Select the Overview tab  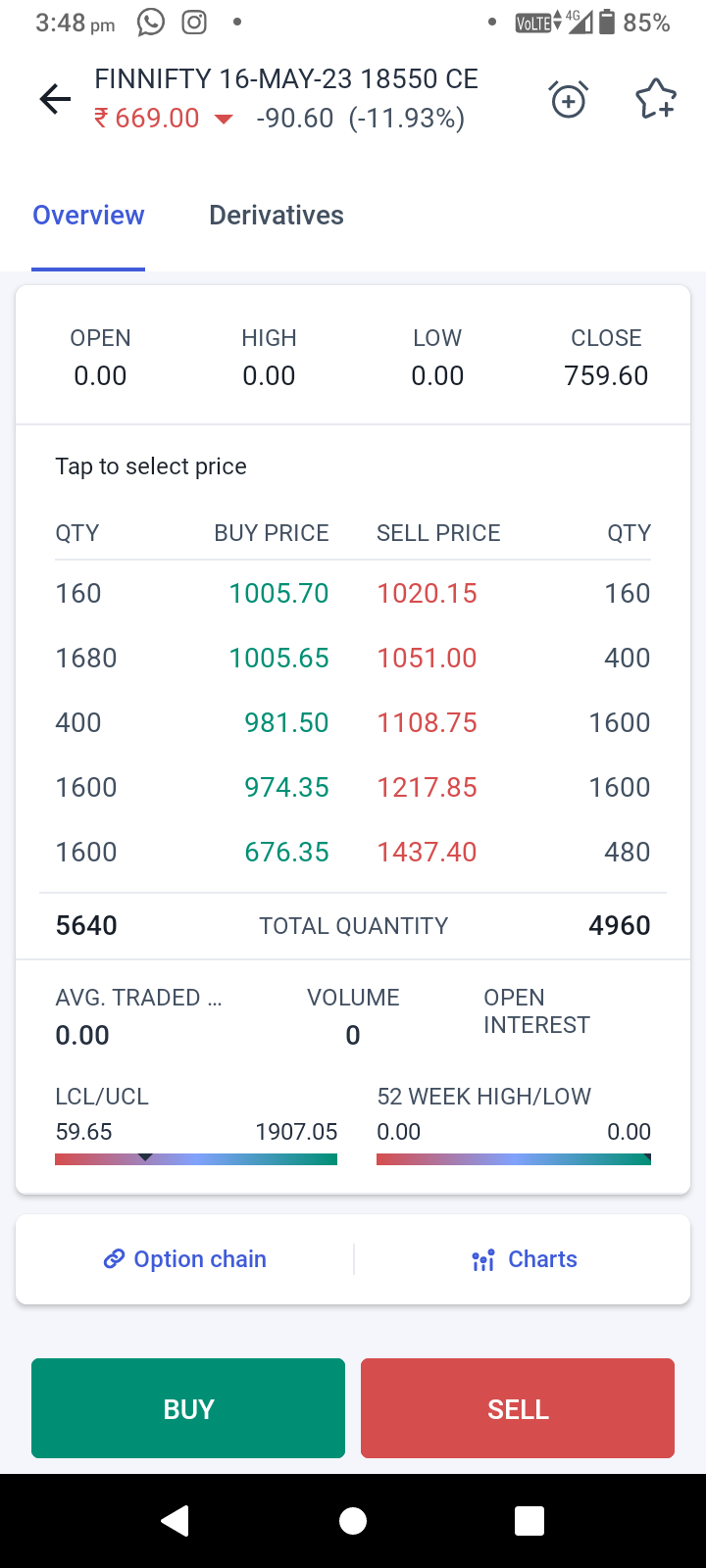pos(88,216)
